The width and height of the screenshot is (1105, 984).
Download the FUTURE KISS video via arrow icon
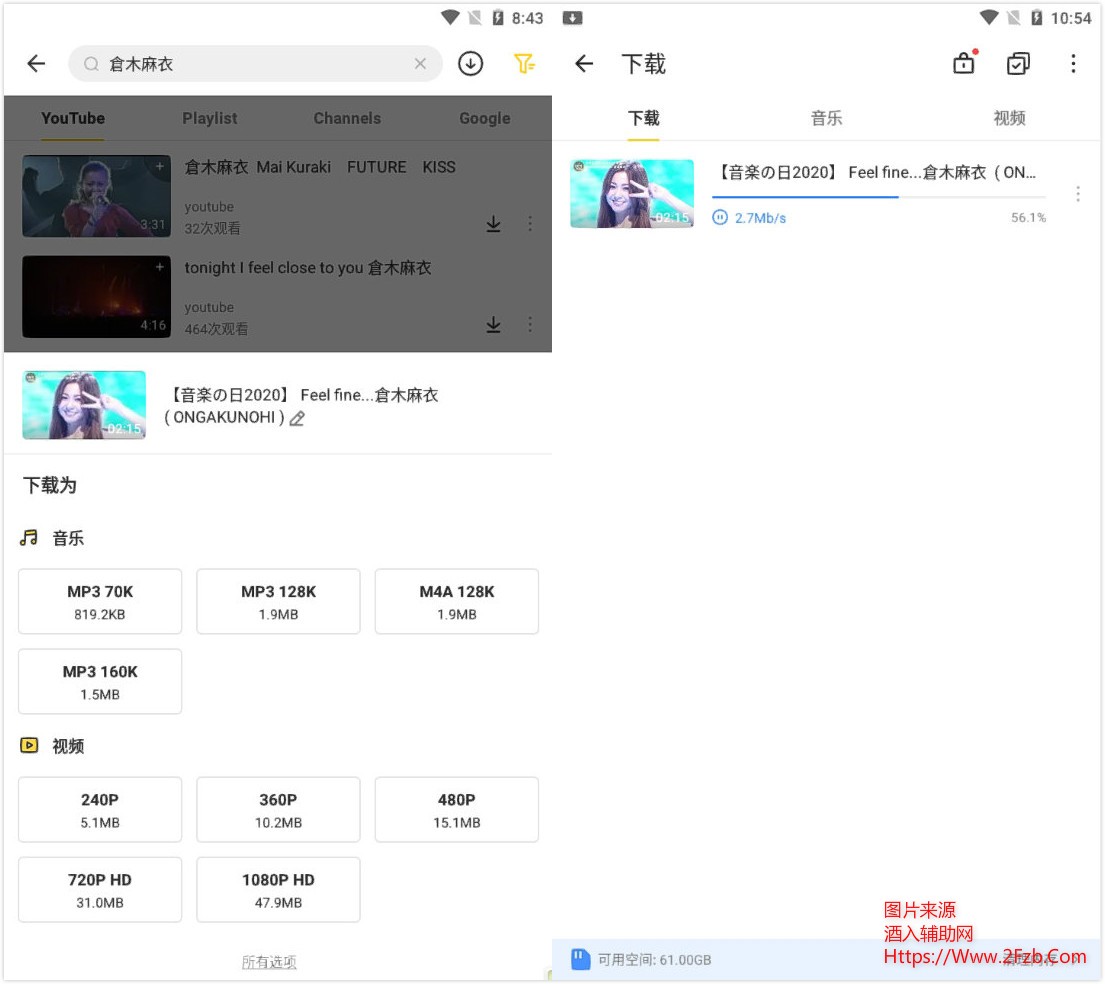493,224
